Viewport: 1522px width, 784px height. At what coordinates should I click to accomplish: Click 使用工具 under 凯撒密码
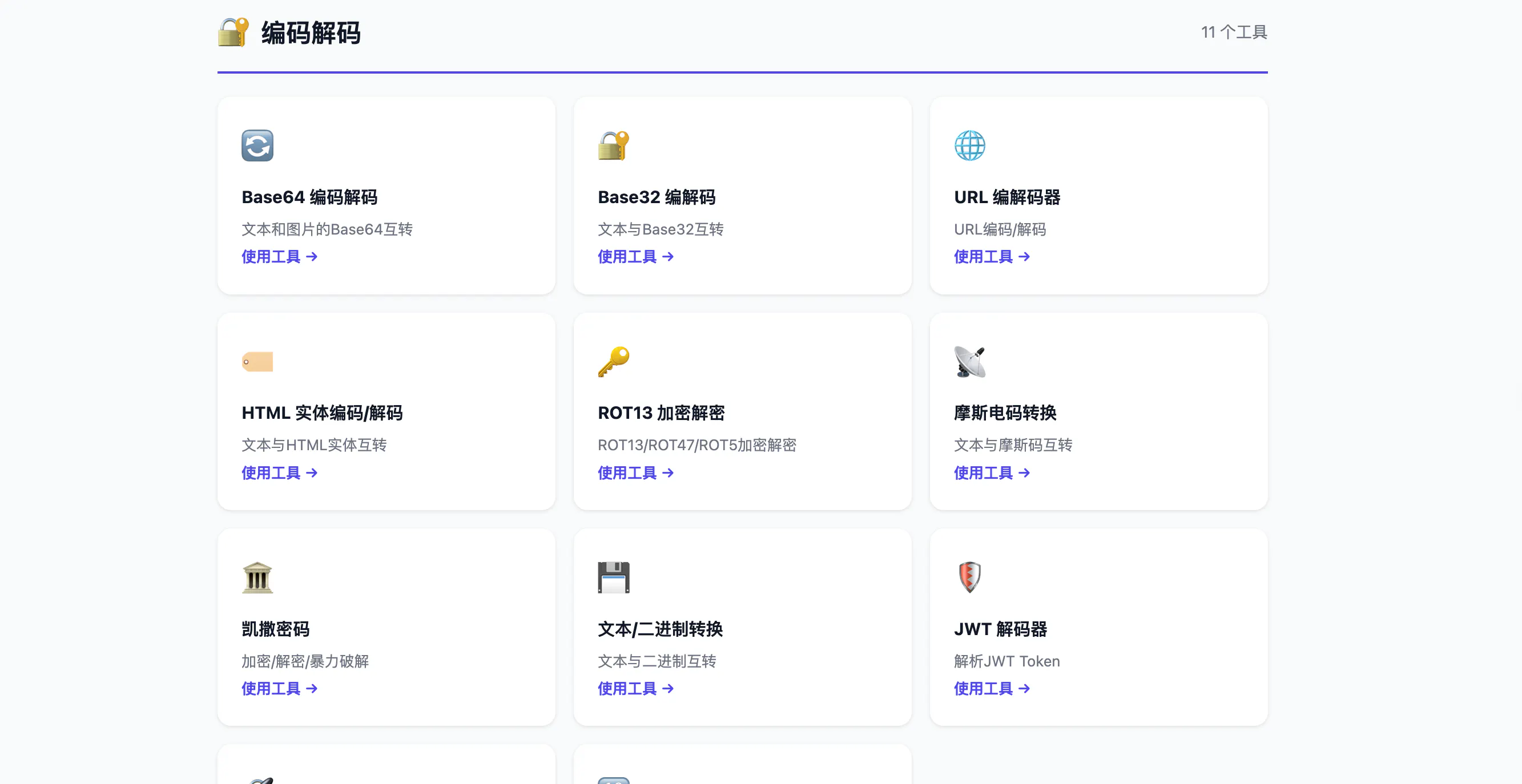(280, 689)
